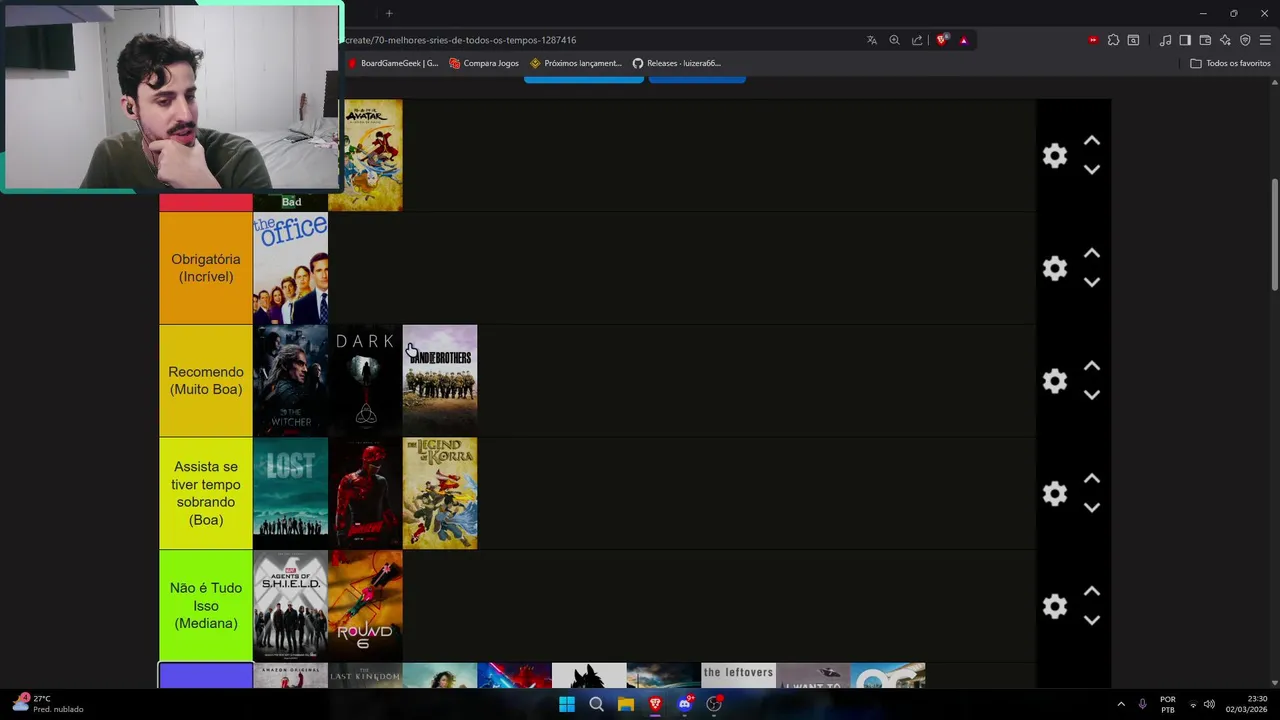Open the Brave Rewards triangle icon

[x=964, y=40]
